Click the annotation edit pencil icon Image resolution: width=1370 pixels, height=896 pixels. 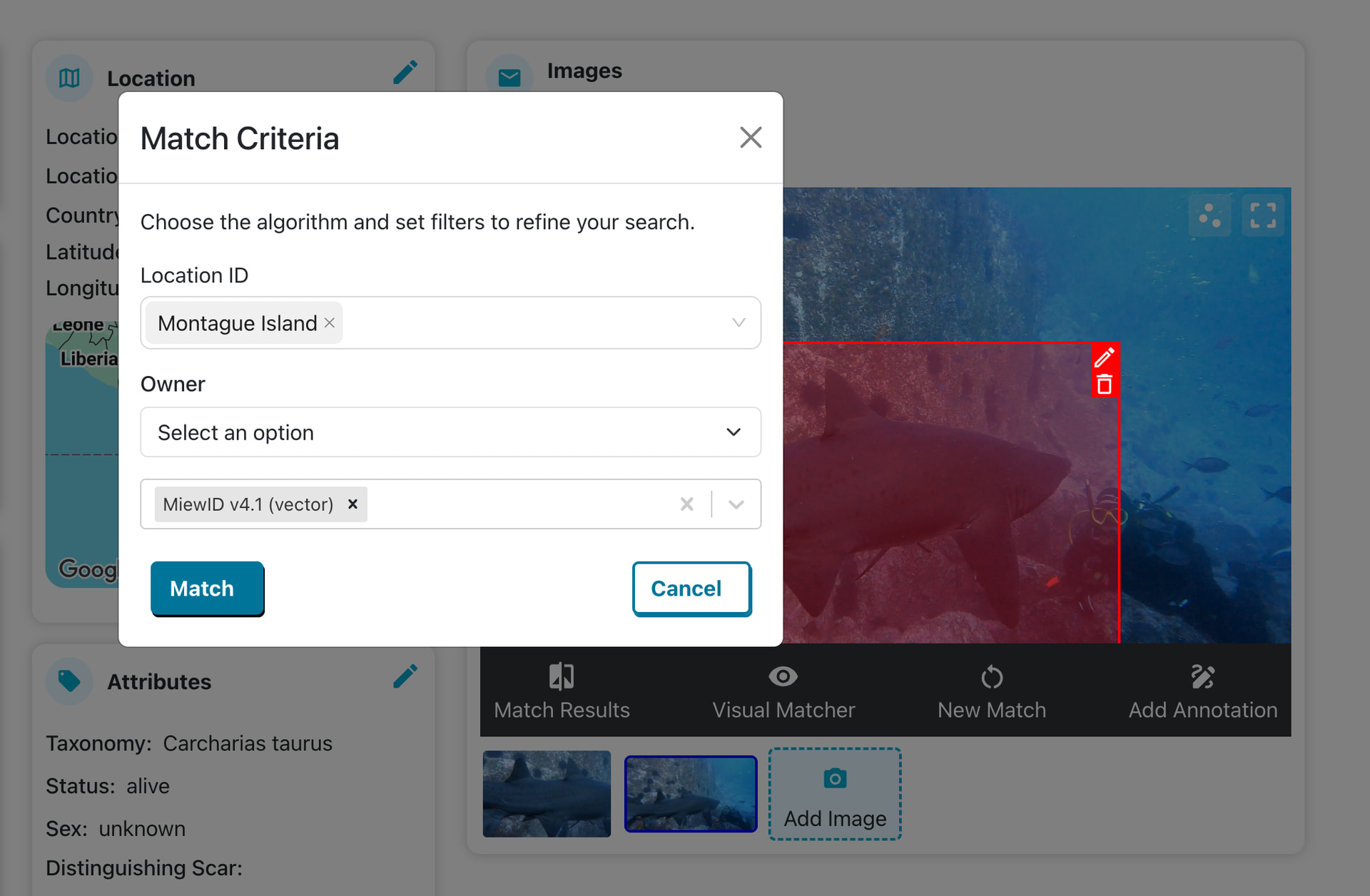click(1105, 357)
